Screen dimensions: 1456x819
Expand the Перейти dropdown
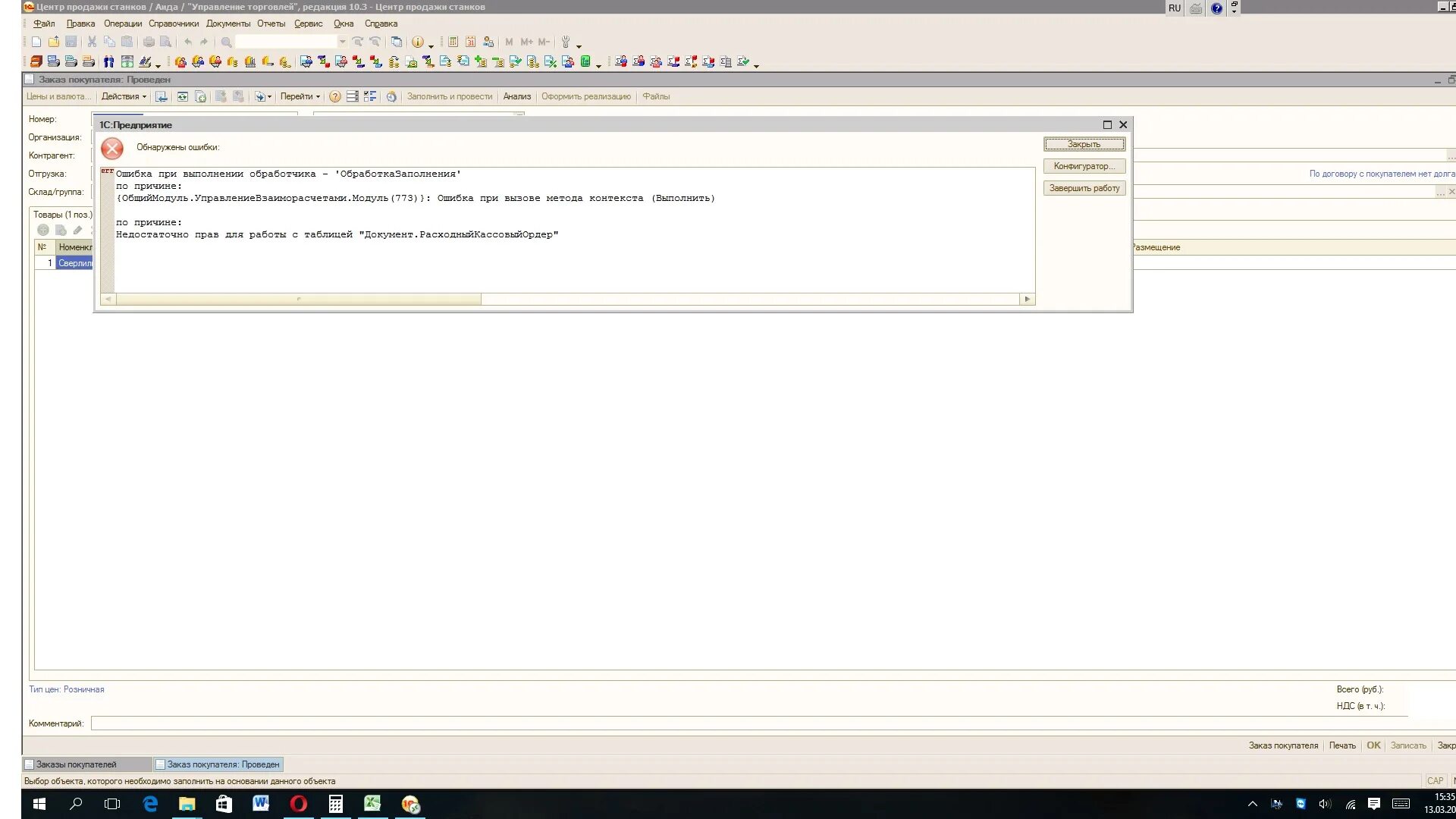(300, 96)
